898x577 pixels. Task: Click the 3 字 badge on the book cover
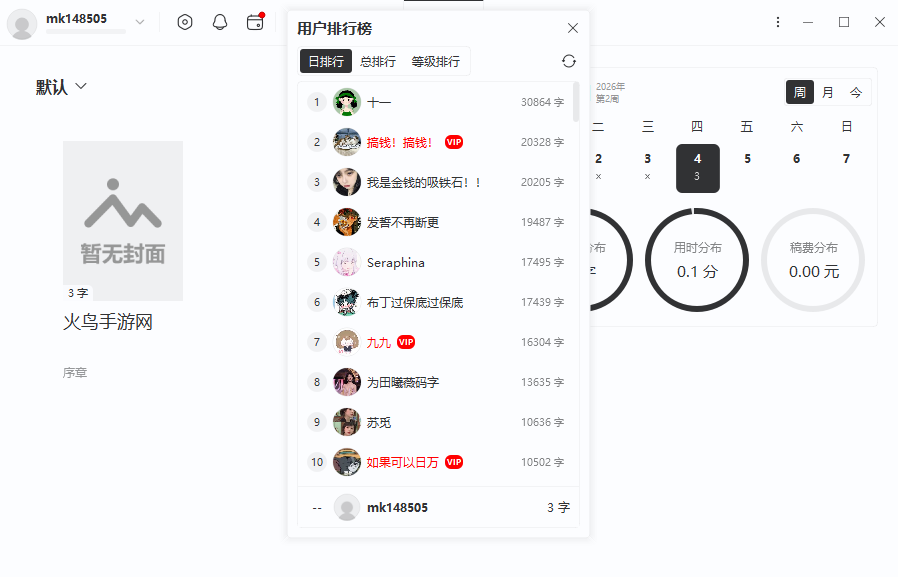(78, 293)
